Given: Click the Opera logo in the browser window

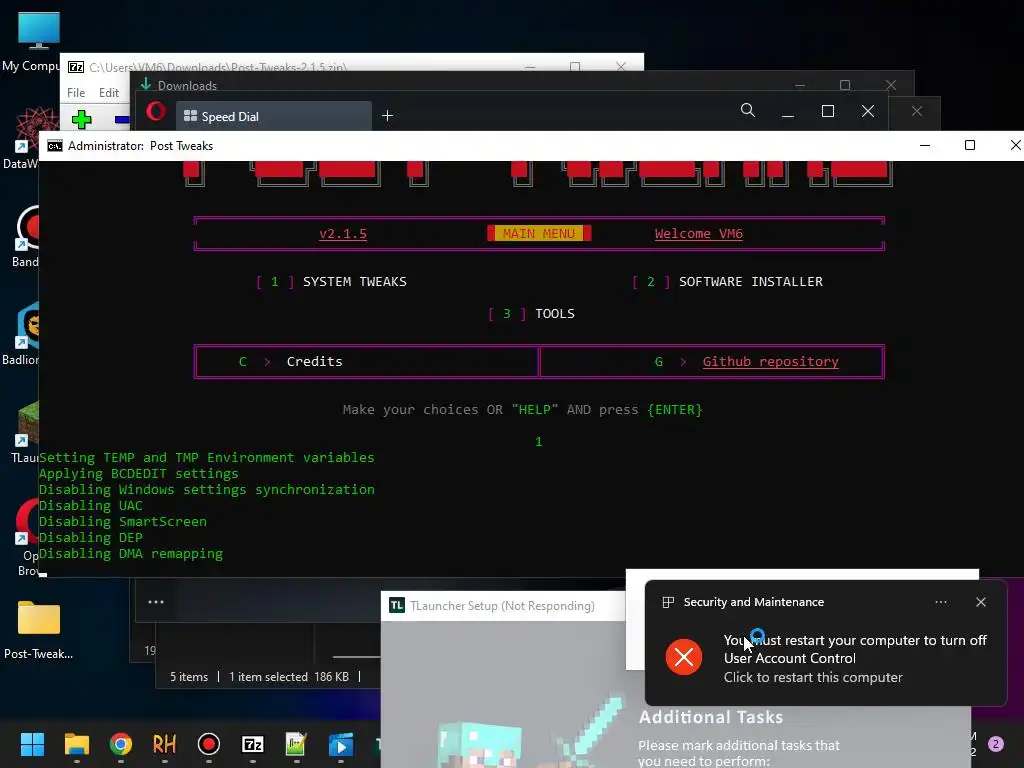Looking at the screenshot, I should point(155,112).
